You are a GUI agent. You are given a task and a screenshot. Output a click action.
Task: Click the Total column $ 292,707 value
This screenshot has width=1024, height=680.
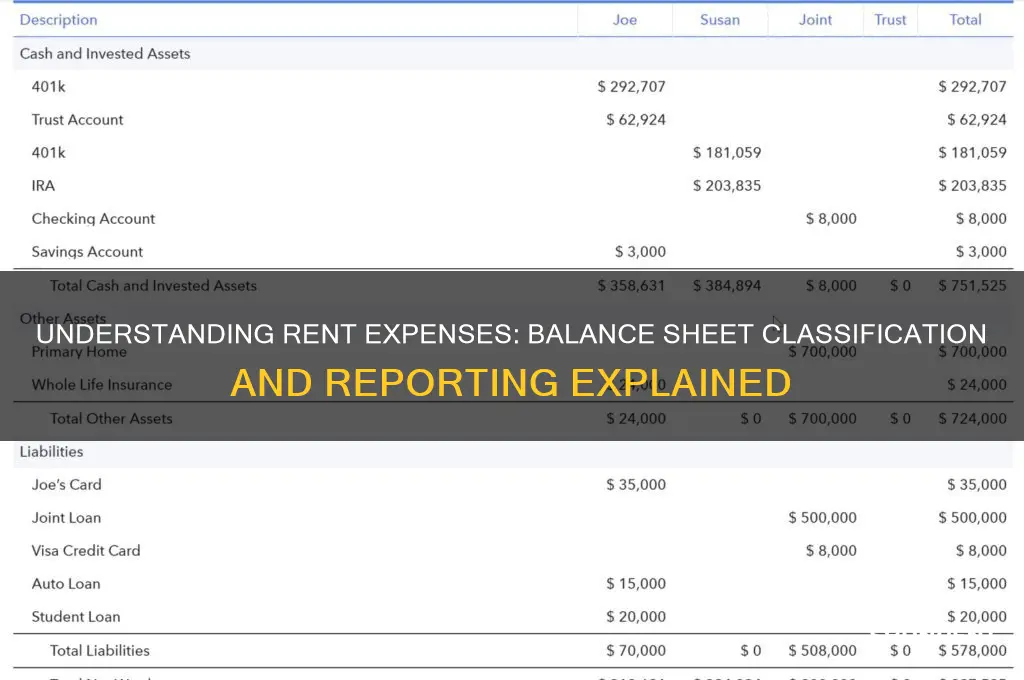pos(972,86)
